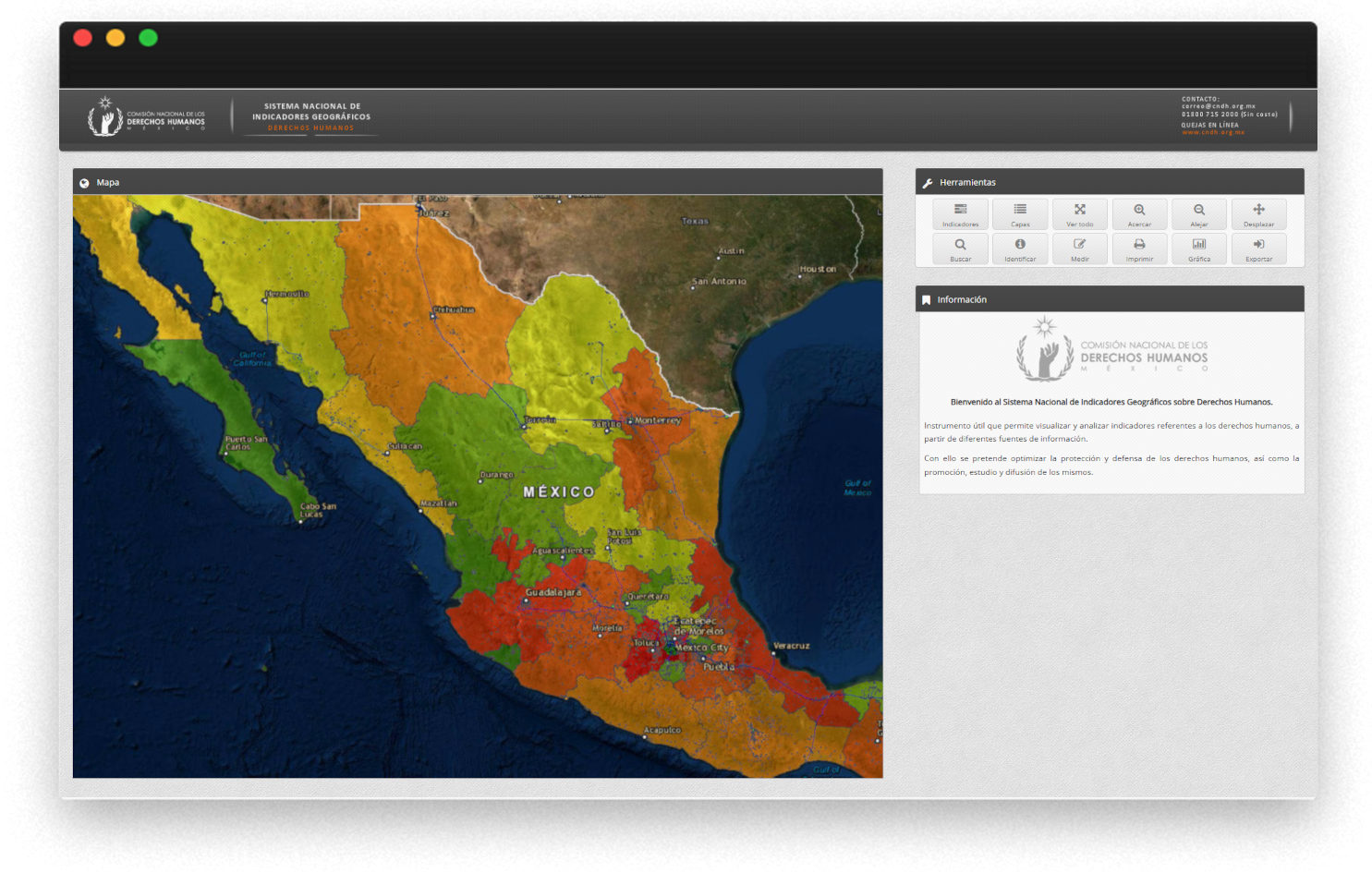Print the map with Imprimir
This screenshot has width=1372, height=885.
coord(1139,249)
